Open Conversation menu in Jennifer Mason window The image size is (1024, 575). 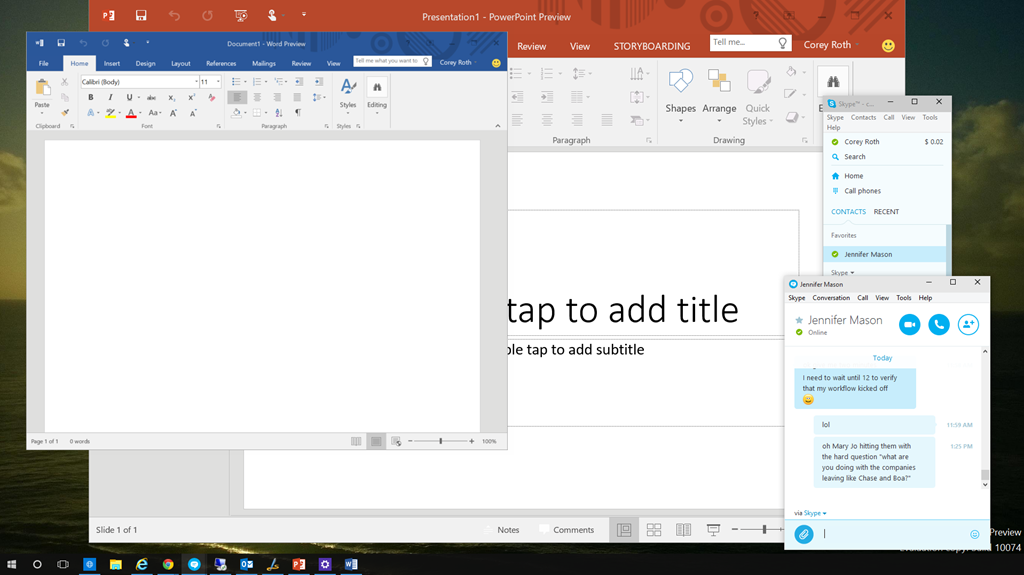[831, 298]
